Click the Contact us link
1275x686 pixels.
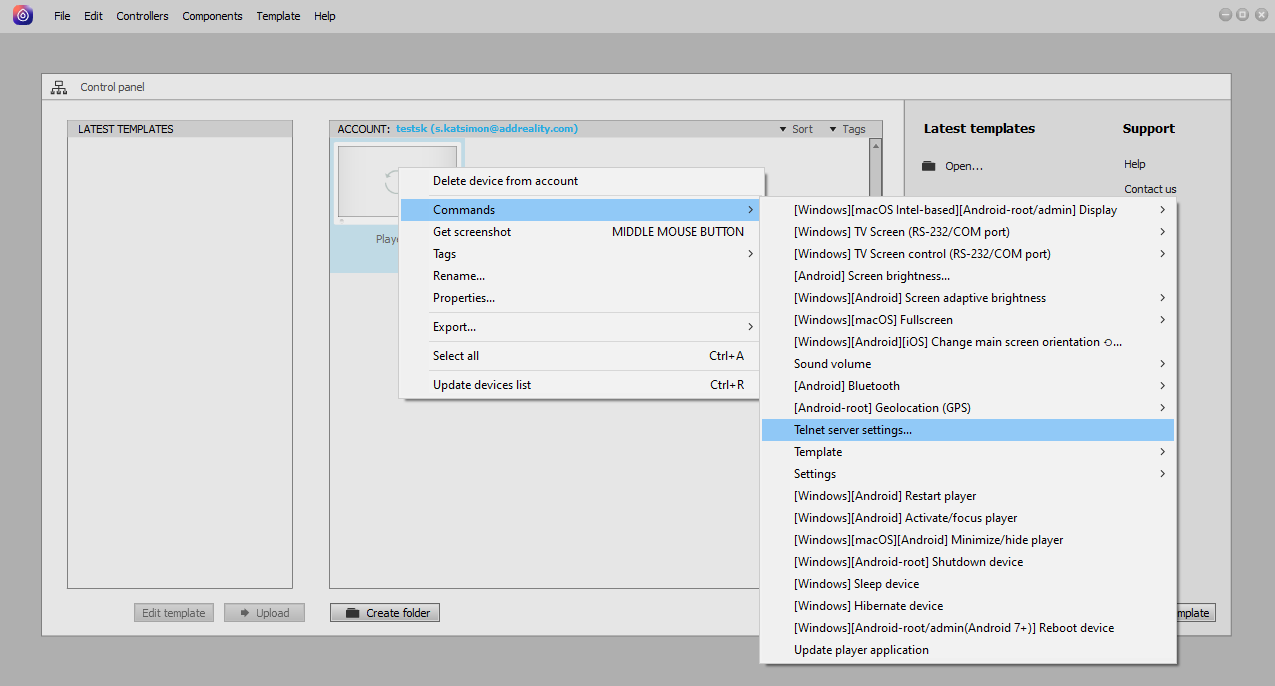click(1150, 189)
